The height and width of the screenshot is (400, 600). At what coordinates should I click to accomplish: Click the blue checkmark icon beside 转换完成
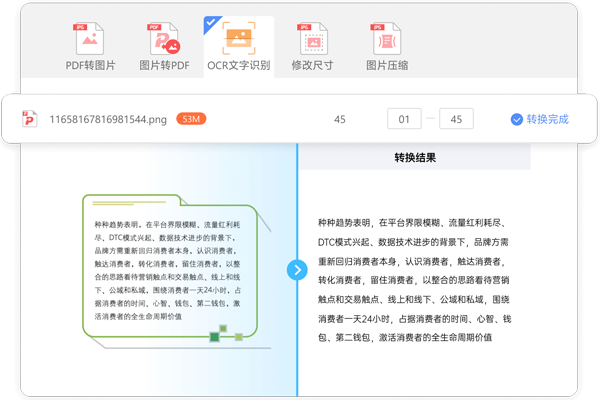click(516, 119)
